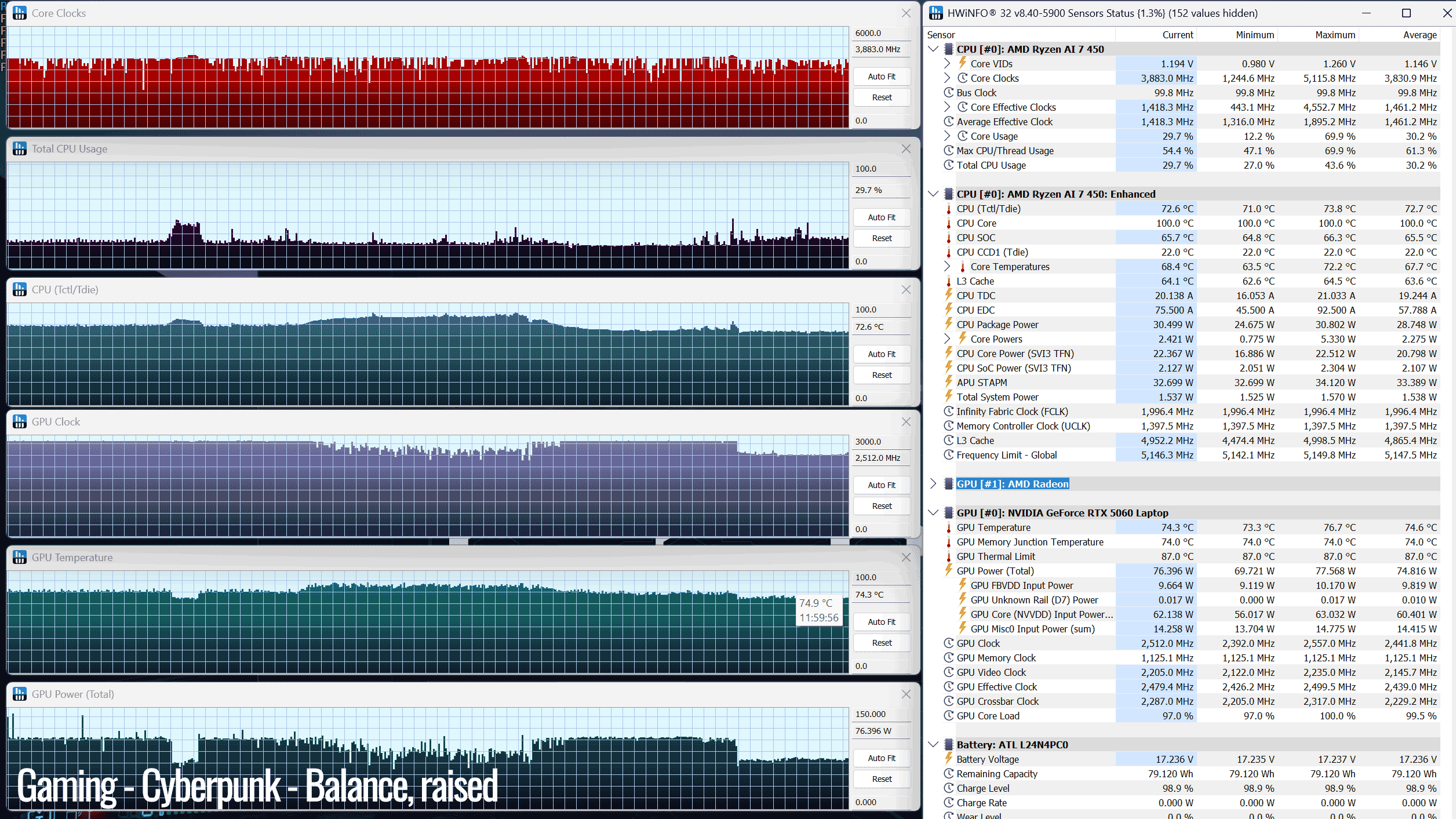Close the GPU Clock graph window
Viewport: 1456px width, 819px height.
(906, 422)
